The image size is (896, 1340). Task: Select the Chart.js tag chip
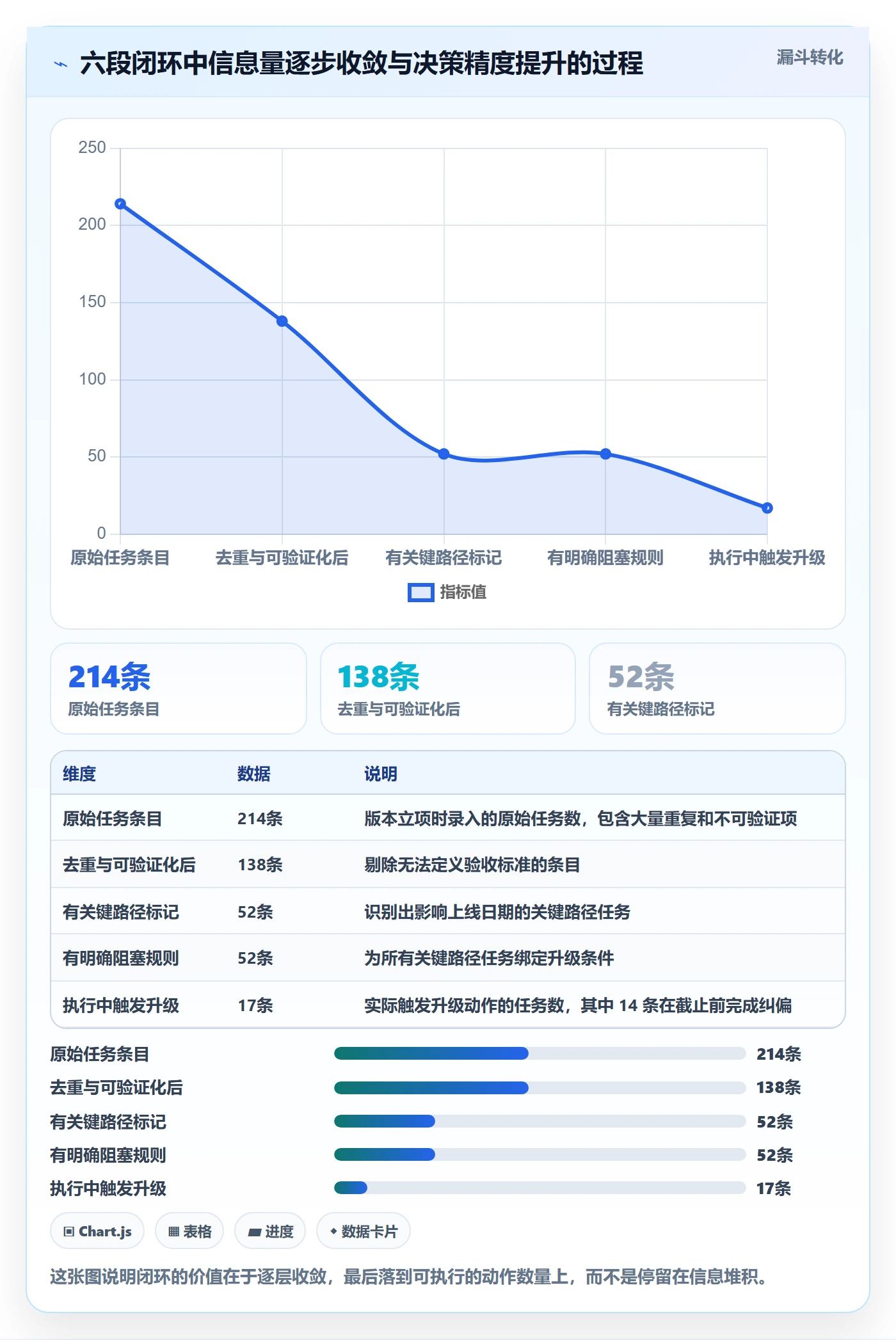[97, 1231]
